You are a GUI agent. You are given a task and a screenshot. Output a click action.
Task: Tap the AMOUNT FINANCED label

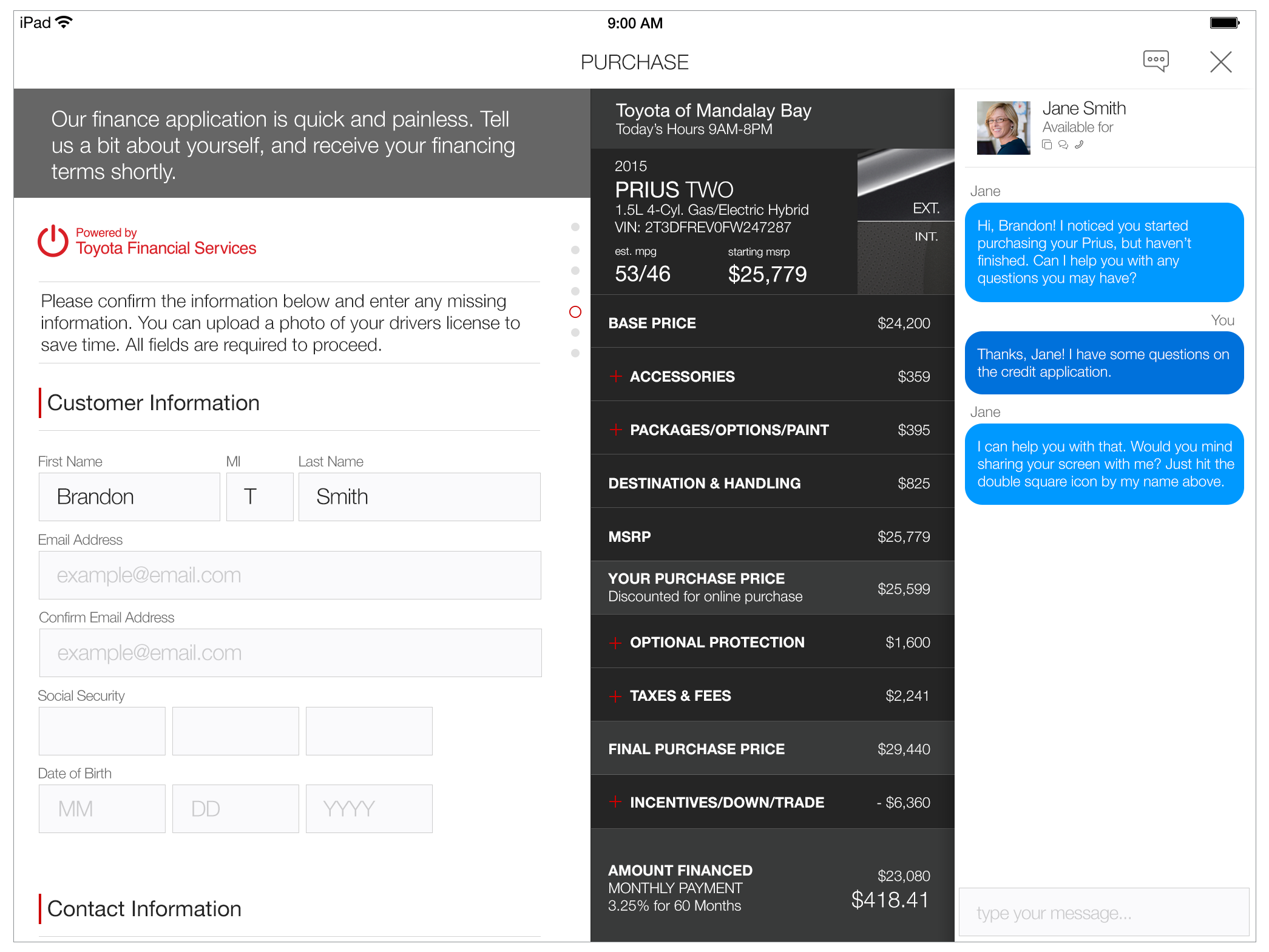[680, 870]
